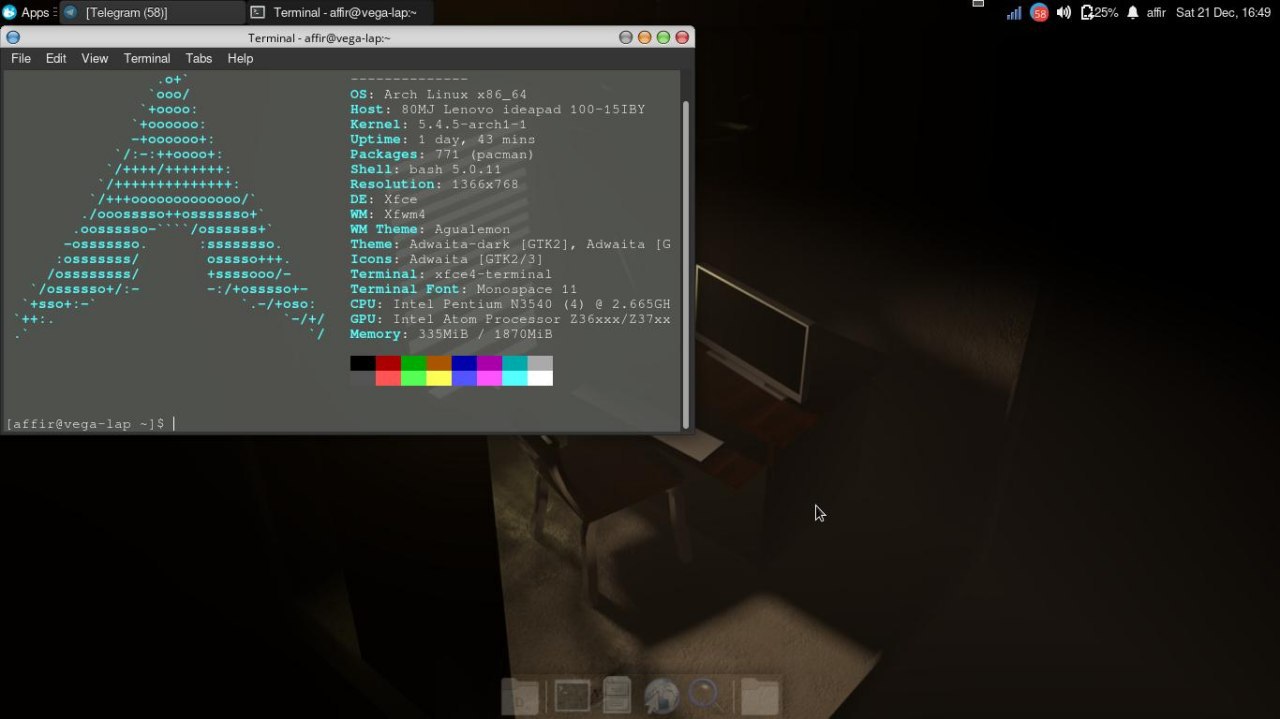Click the battery 25% indicator

point(1099,13)
